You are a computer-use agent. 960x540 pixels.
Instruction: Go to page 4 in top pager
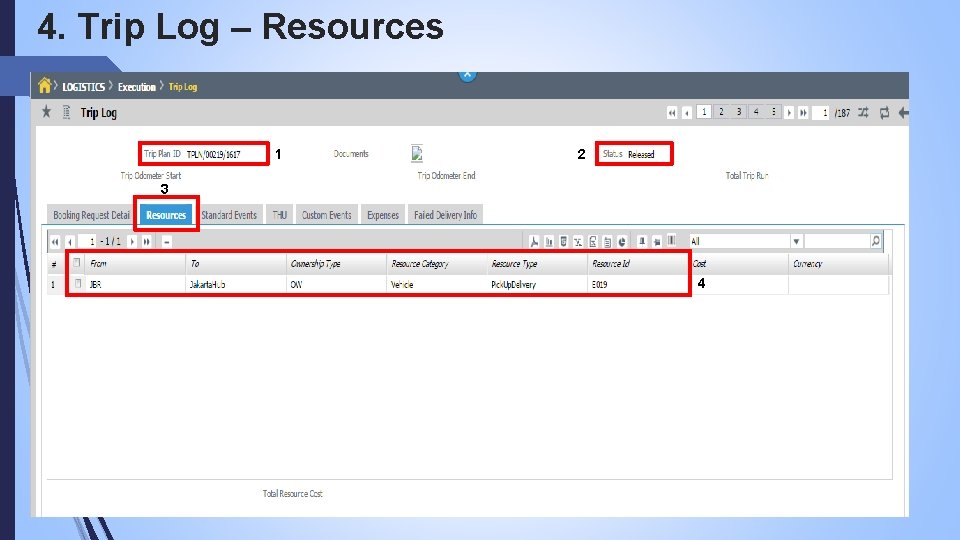[756, 112]
